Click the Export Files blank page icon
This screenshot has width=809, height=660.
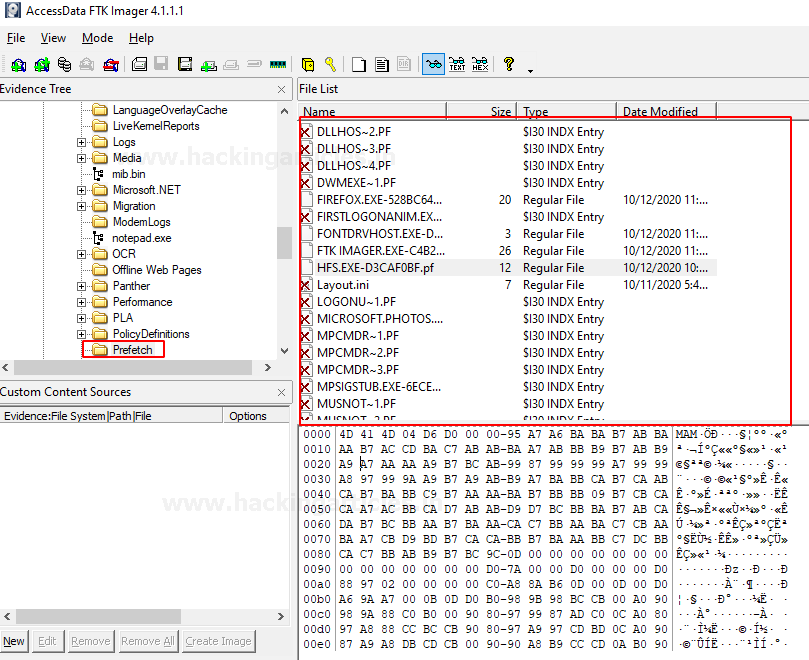point(359,65)
